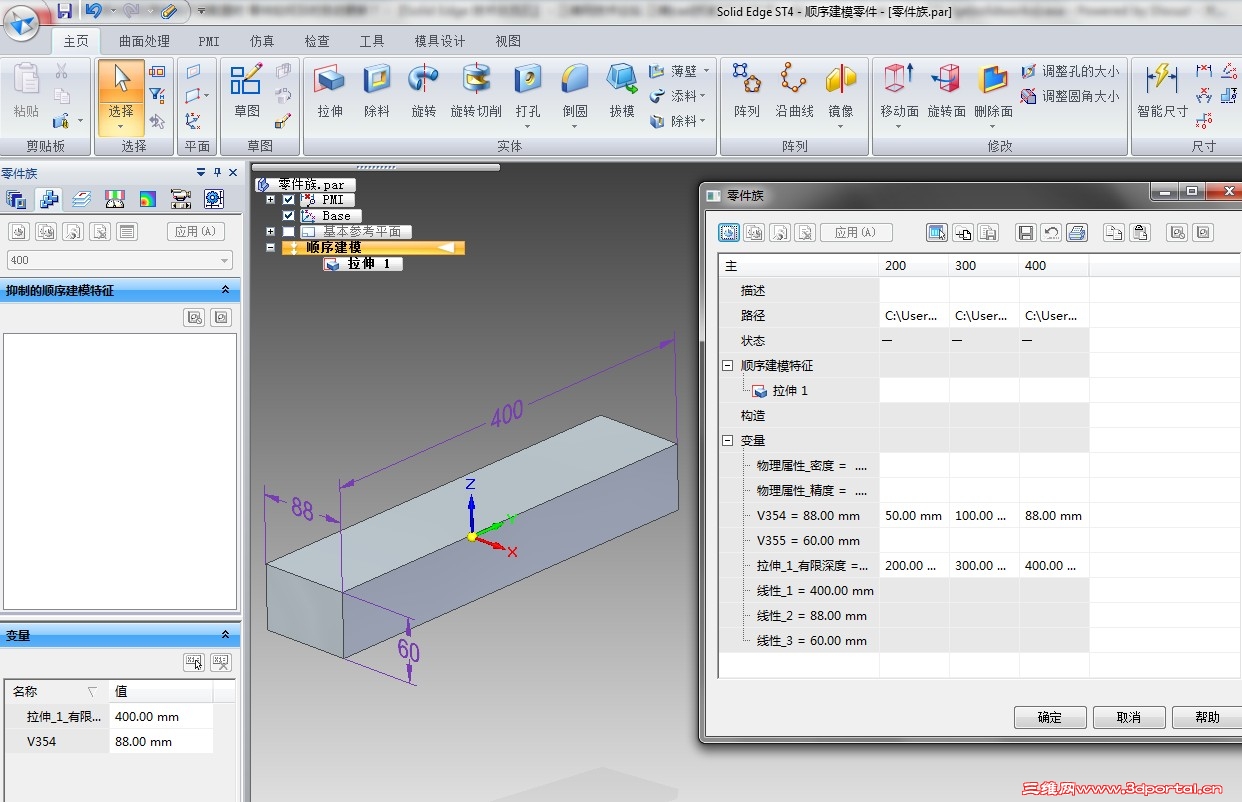The image size is (1242, 802).
Task: Open the member combo box showing 400
Action: pyautogui.click(x=119, y=260)
